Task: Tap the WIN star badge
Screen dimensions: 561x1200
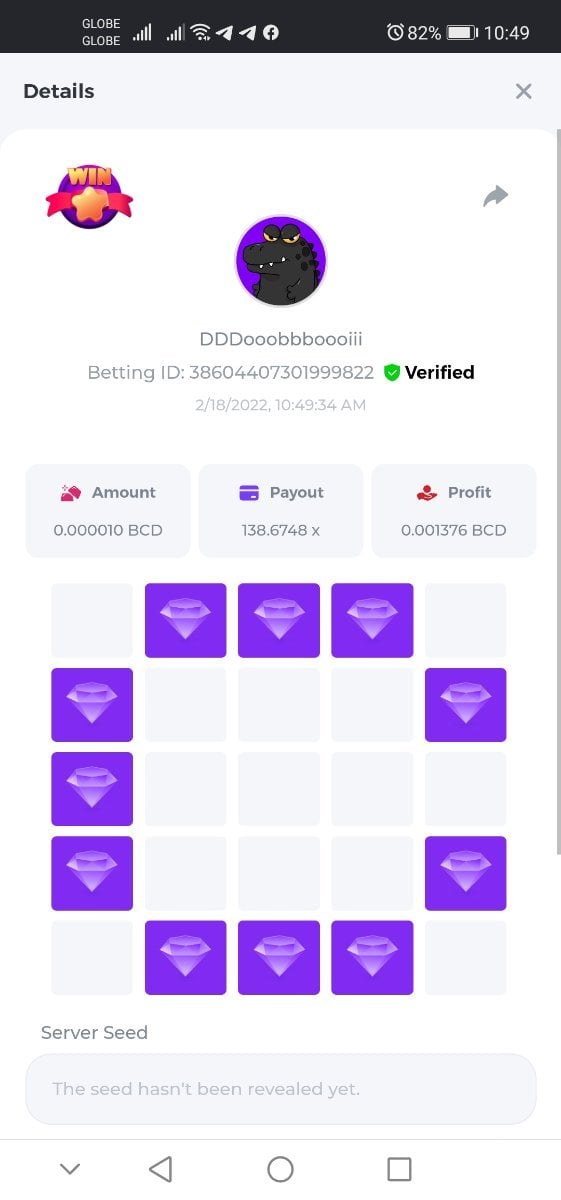Action: click(x=90, y=197)
